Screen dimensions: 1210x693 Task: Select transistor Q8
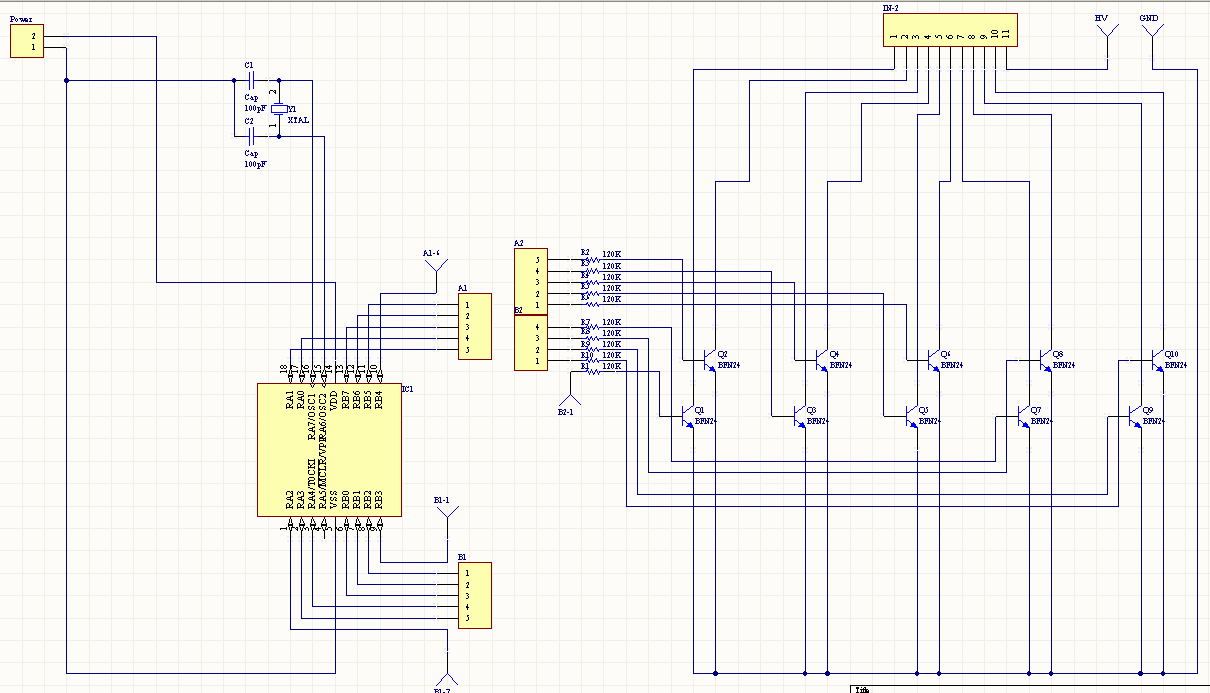click(1045, 360)
